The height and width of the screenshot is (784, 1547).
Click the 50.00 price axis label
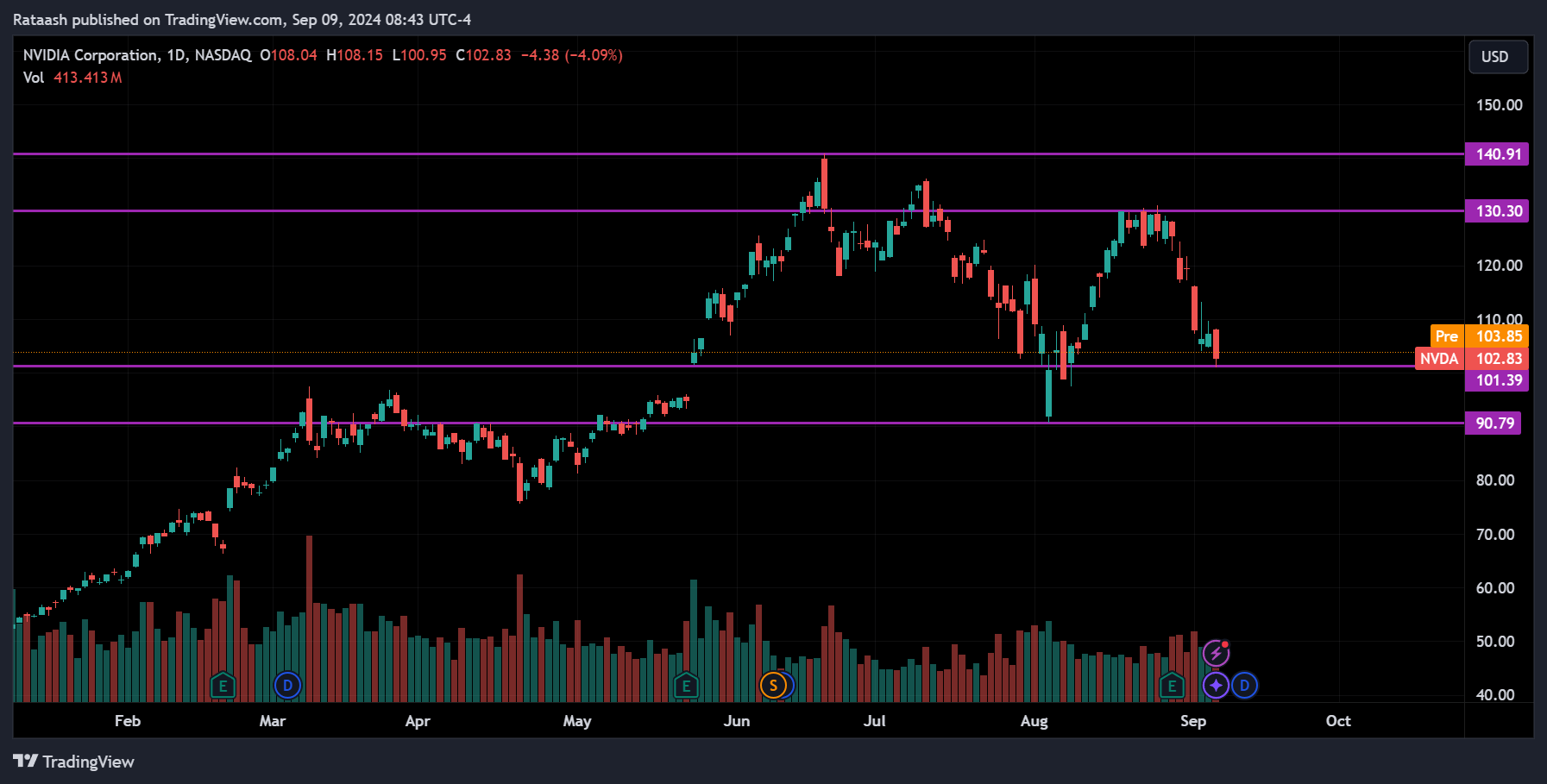tap(1495, 642)
